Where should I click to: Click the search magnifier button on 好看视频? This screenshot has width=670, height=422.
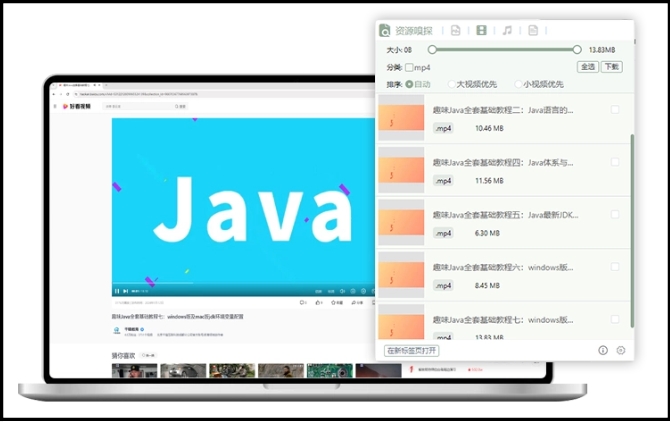(x=180, y=106)
